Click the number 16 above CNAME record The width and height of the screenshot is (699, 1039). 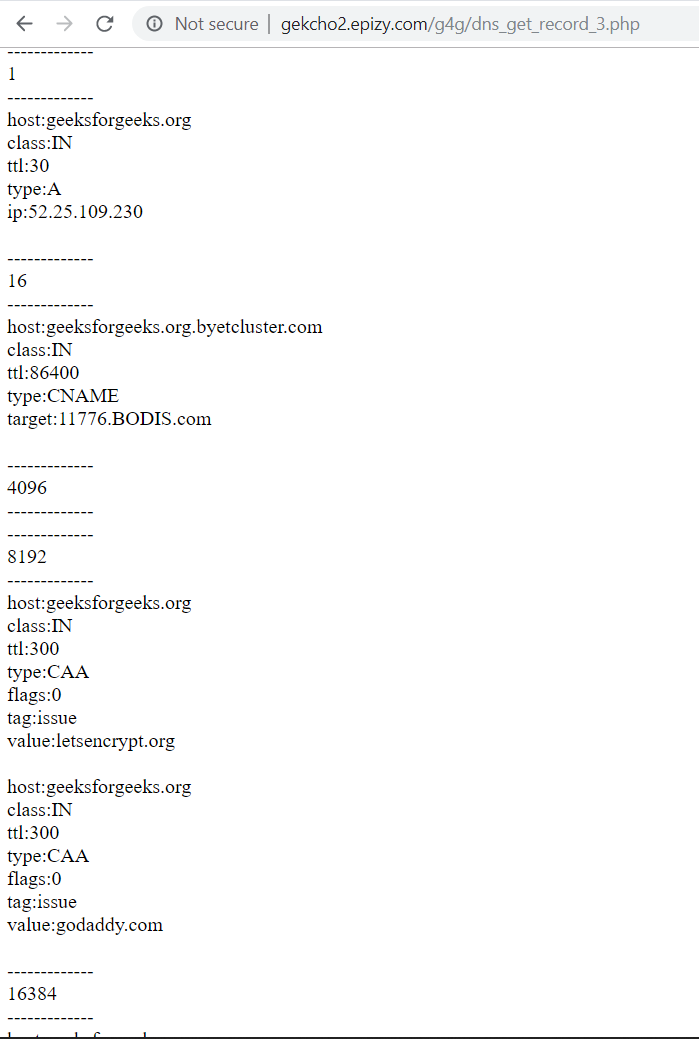click(17, 281)
